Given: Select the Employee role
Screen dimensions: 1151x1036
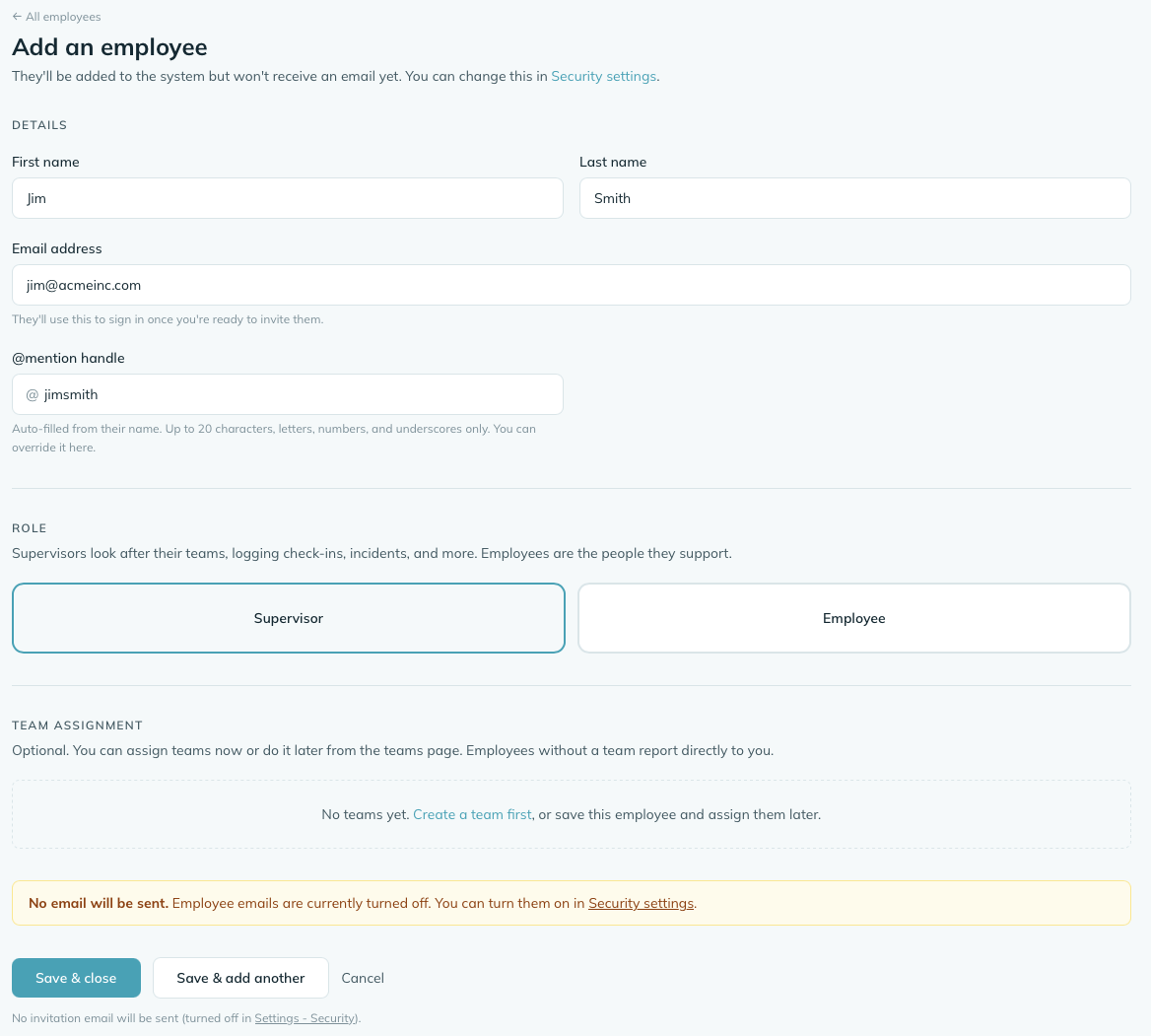Looking at the screenshot, I should click(x=854, y=618).
